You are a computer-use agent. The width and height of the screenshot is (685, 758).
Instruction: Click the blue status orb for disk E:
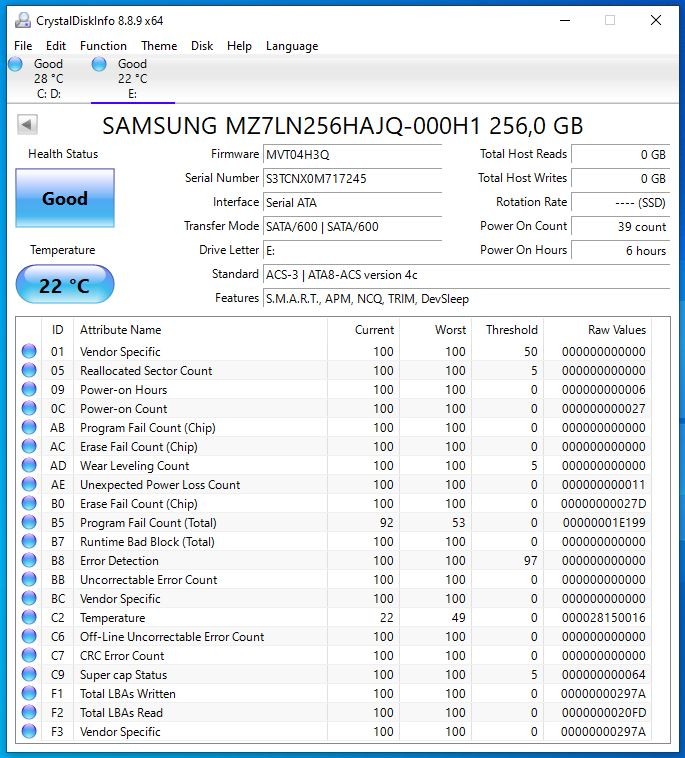99,64
